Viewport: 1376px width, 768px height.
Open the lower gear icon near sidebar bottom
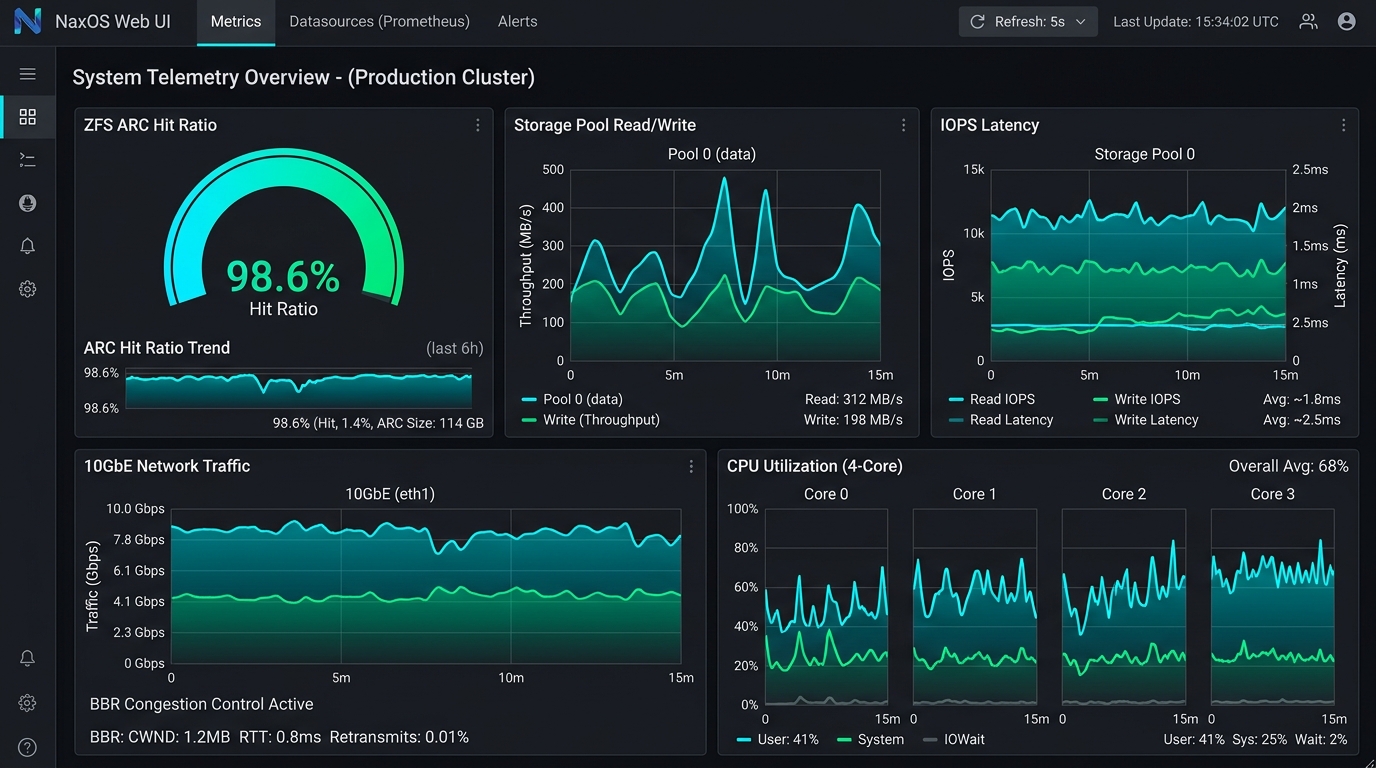(x=28, y=703)
